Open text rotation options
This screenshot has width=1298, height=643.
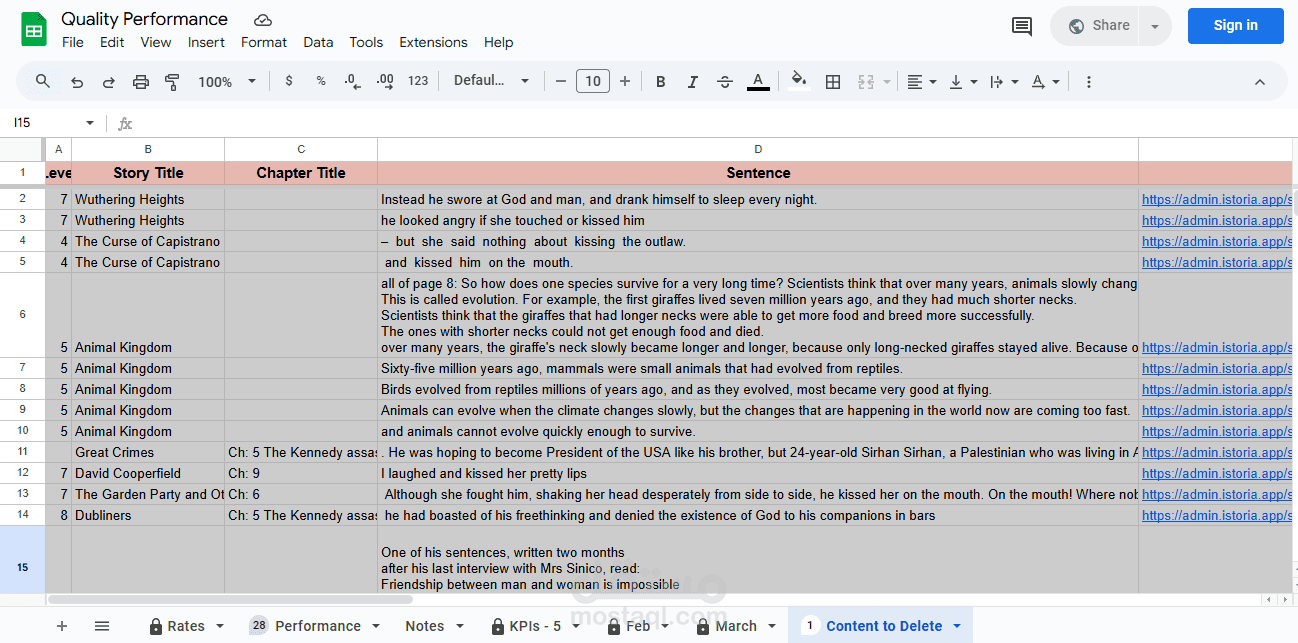pos(1045,82)
